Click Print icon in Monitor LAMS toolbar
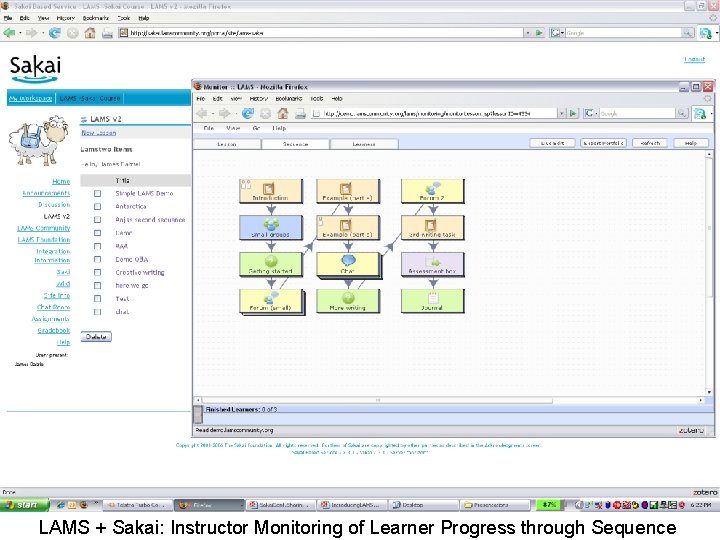 300,113
